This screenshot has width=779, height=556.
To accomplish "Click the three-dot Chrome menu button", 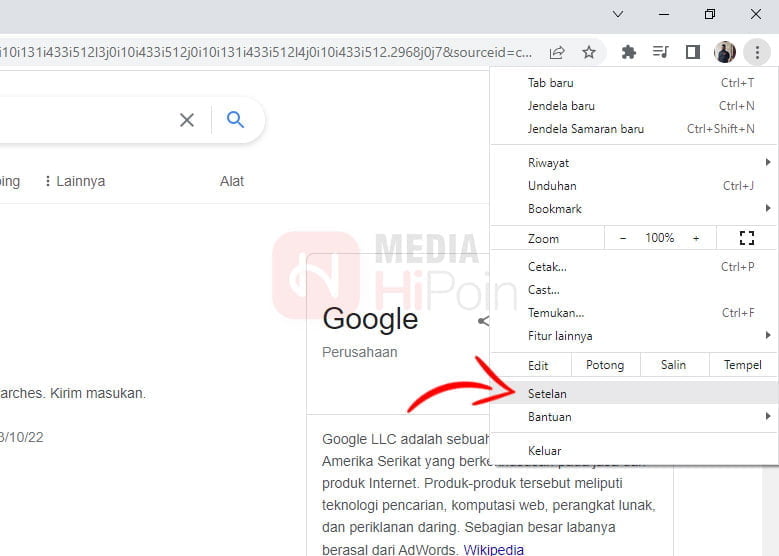I will click(757, 52).
